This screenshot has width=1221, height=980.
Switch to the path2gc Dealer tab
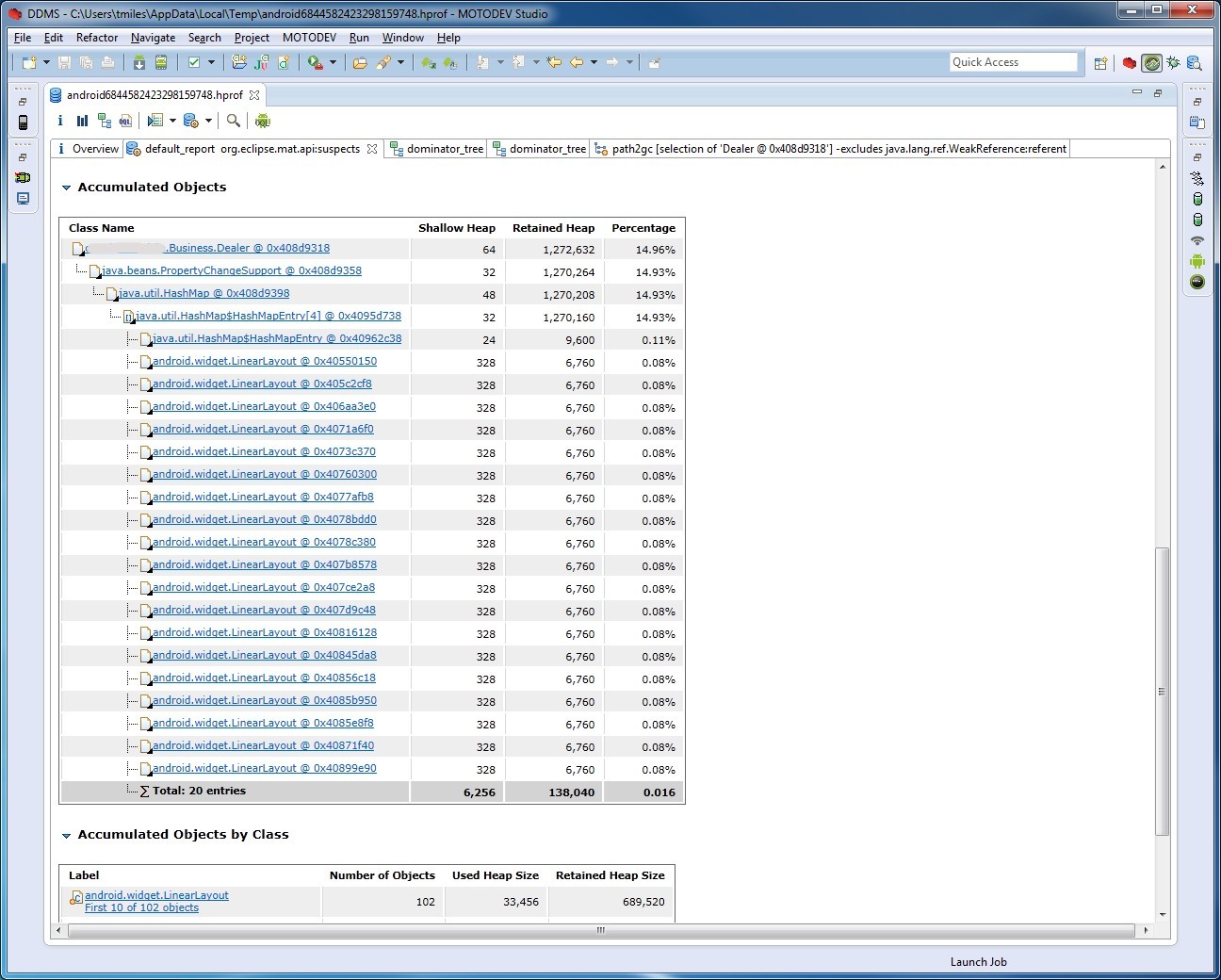[x=830, y=149]
